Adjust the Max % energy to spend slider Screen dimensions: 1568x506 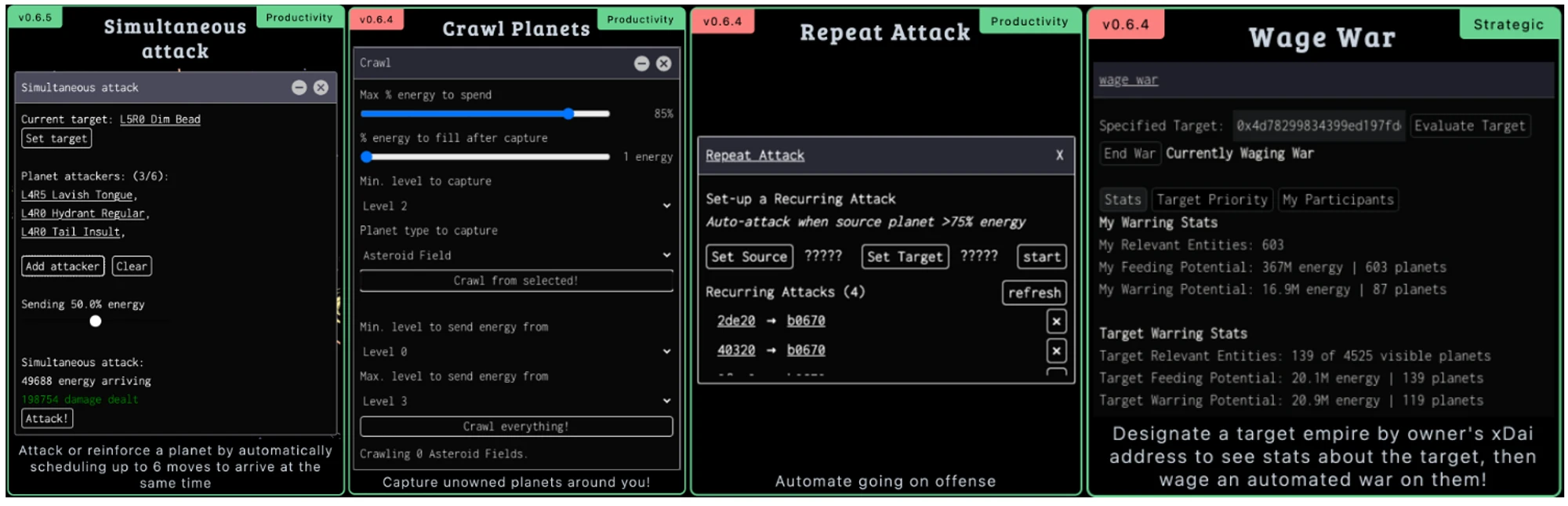coord(568,115)
